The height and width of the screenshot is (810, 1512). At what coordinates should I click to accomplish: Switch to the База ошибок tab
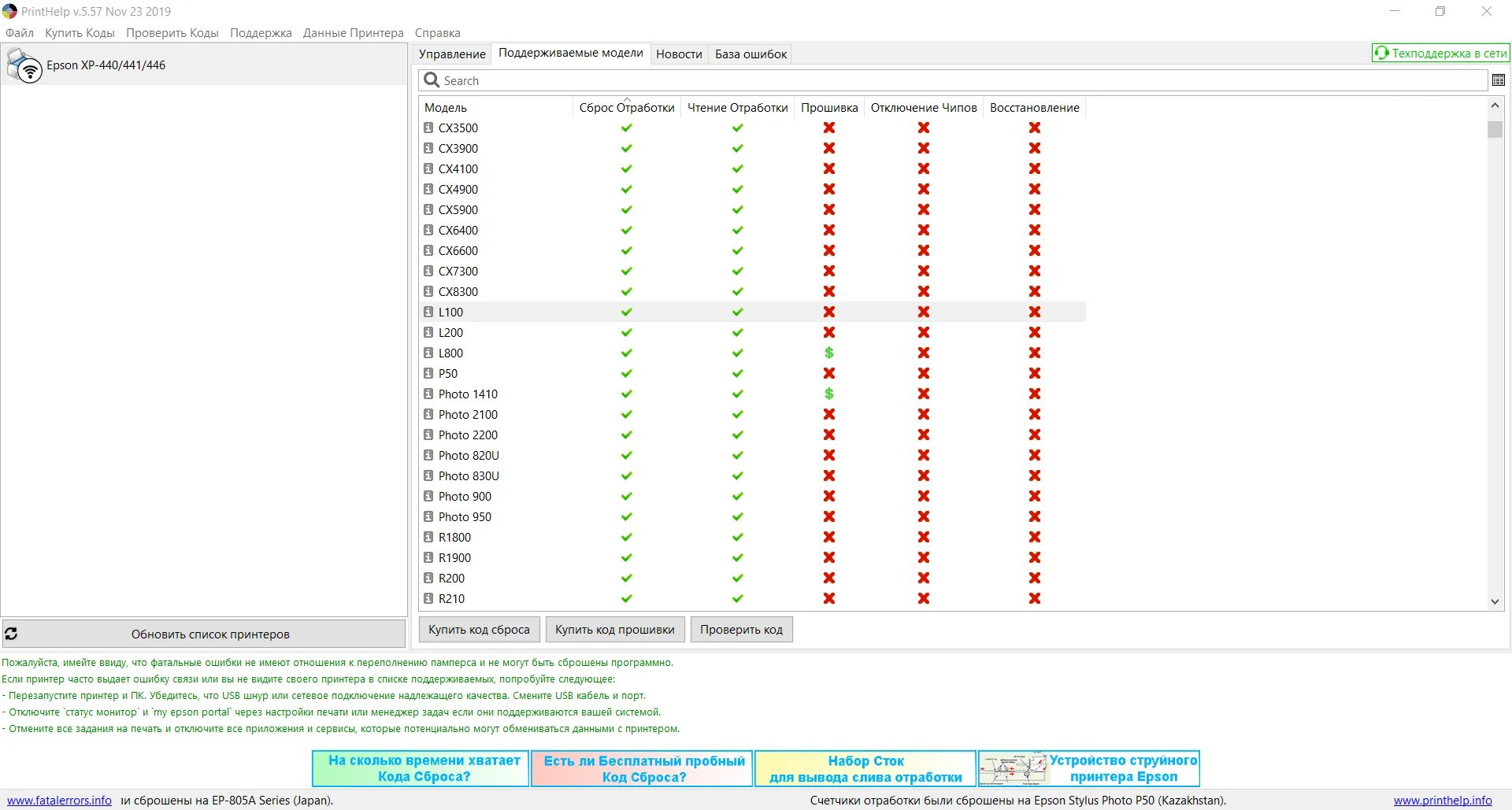pos(750,54)
